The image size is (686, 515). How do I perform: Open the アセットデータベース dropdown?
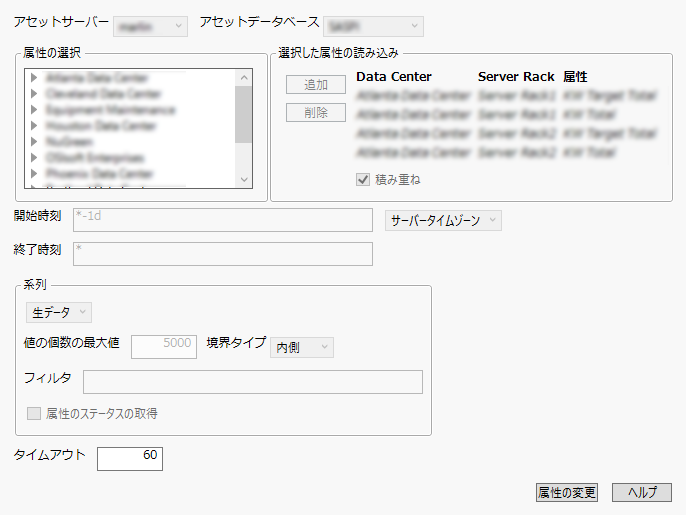click(373, 27)
